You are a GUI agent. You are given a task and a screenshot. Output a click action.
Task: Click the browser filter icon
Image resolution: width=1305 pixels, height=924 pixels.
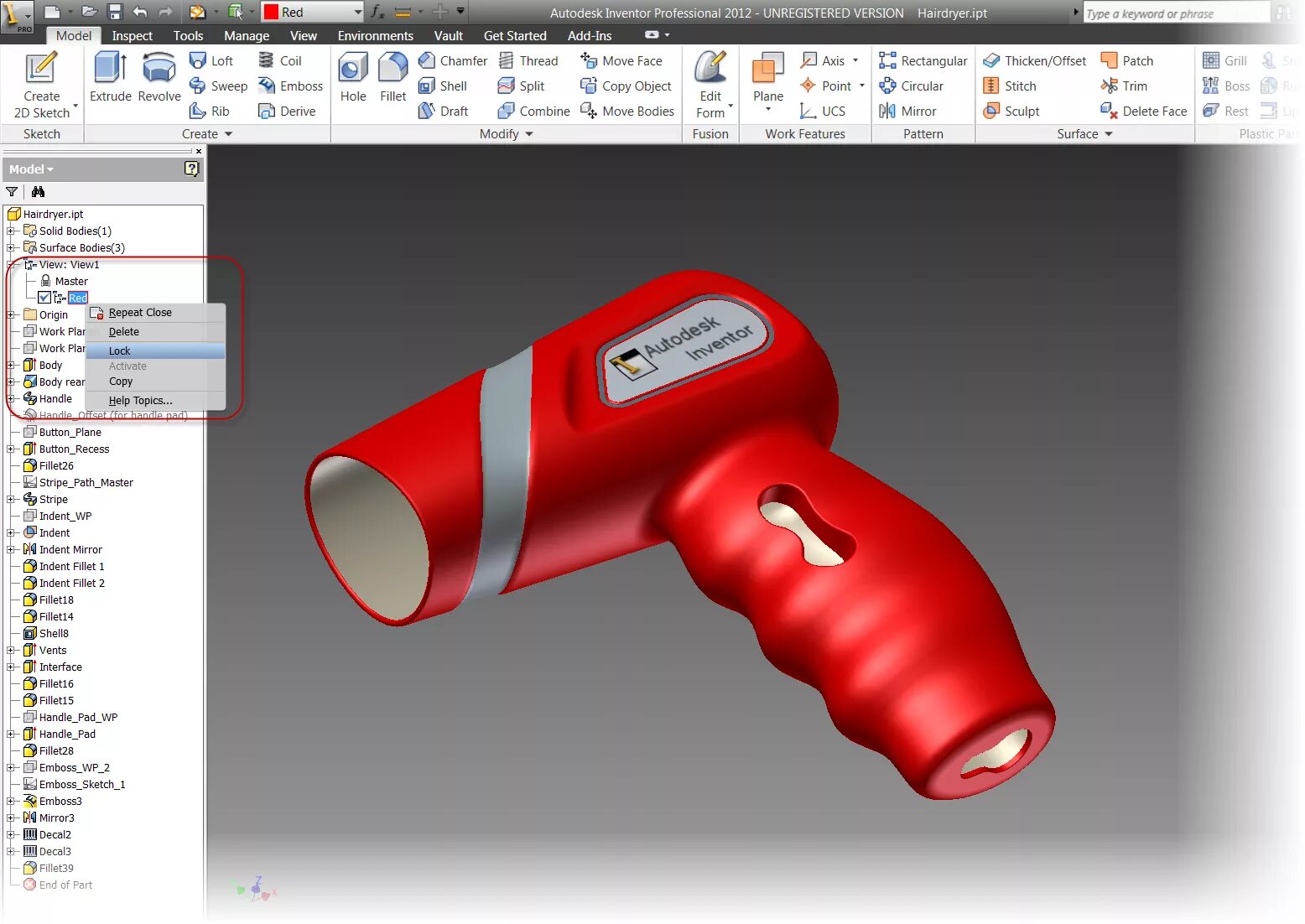(12, 192)
